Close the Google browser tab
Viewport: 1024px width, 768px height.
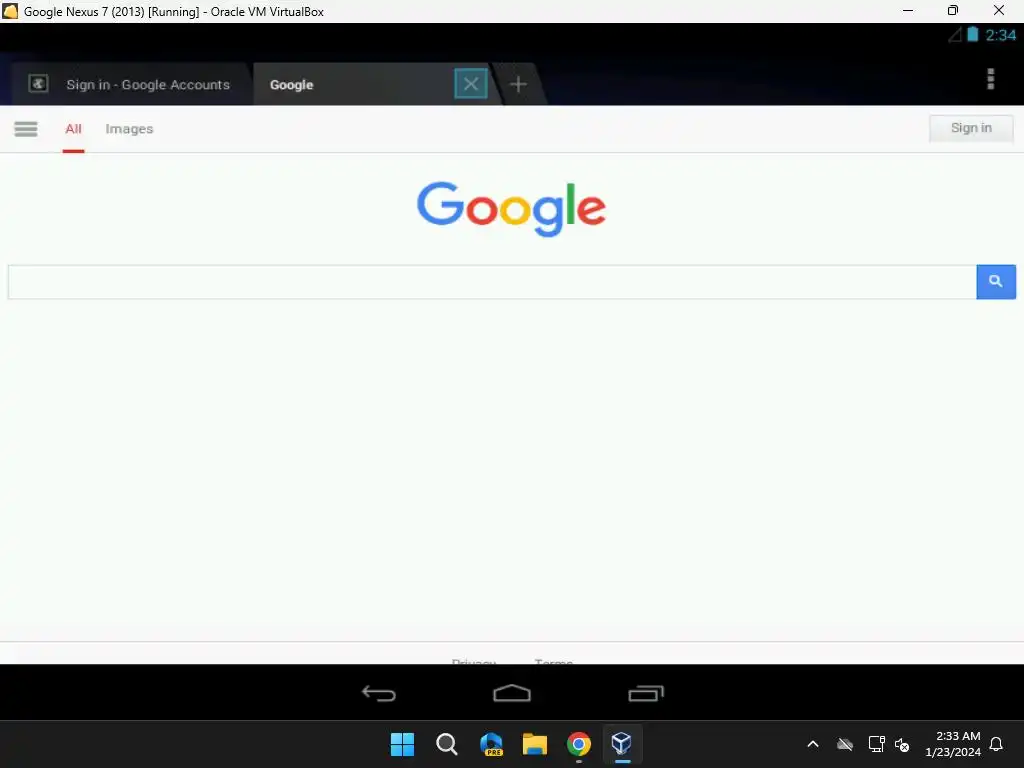point(471,84)
